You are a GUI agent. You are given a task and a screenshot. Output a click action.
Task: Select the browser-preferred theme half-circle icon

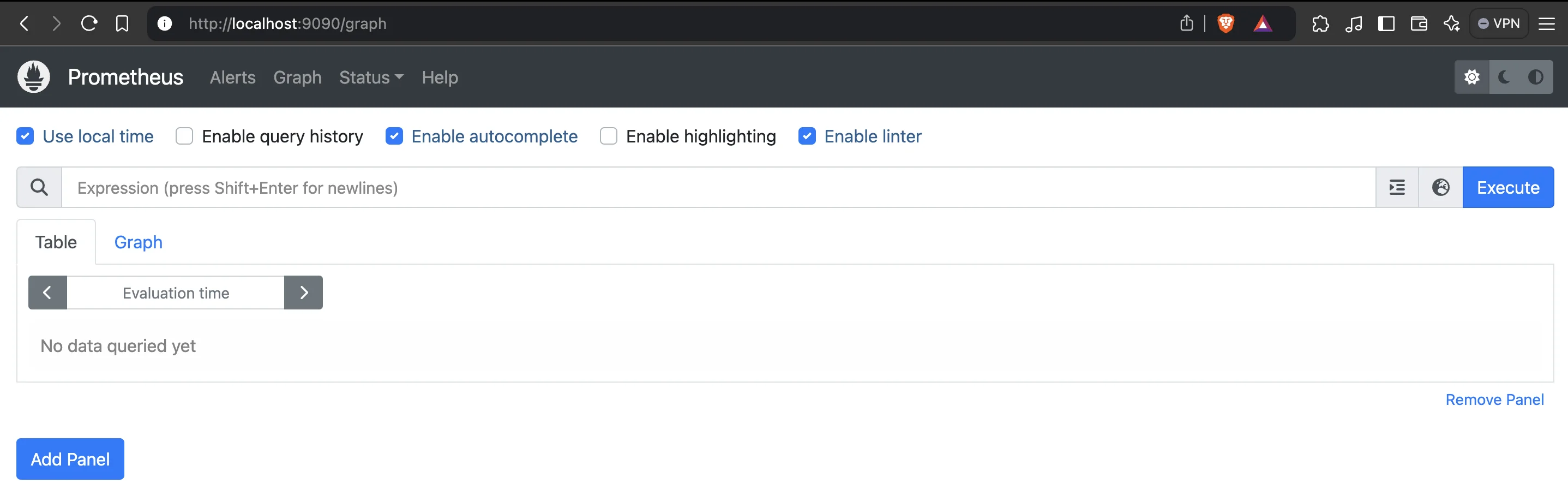[x=1536, y=77]
